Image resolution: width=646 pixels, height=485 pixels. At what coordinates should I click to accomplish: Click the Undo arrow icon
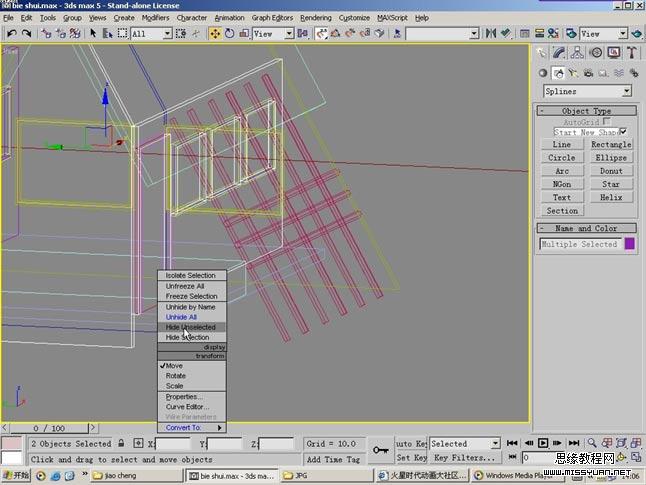pos(12,33)
